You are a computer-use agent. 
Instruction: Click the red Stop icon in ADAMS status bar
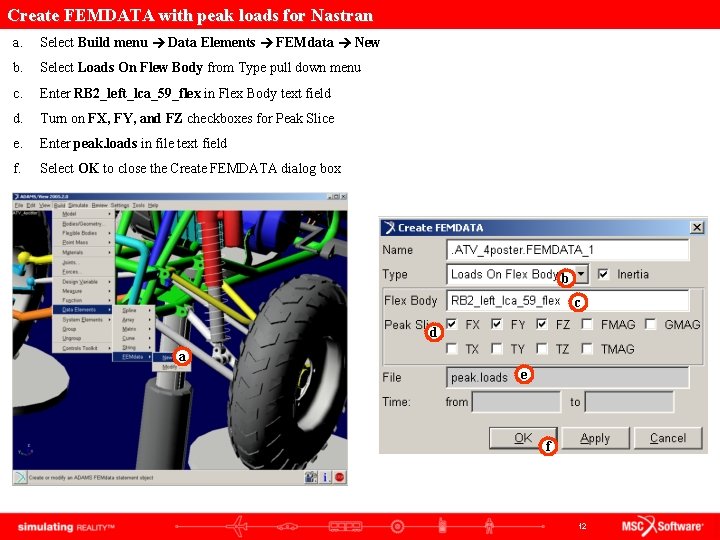click(x=339, y=477)
